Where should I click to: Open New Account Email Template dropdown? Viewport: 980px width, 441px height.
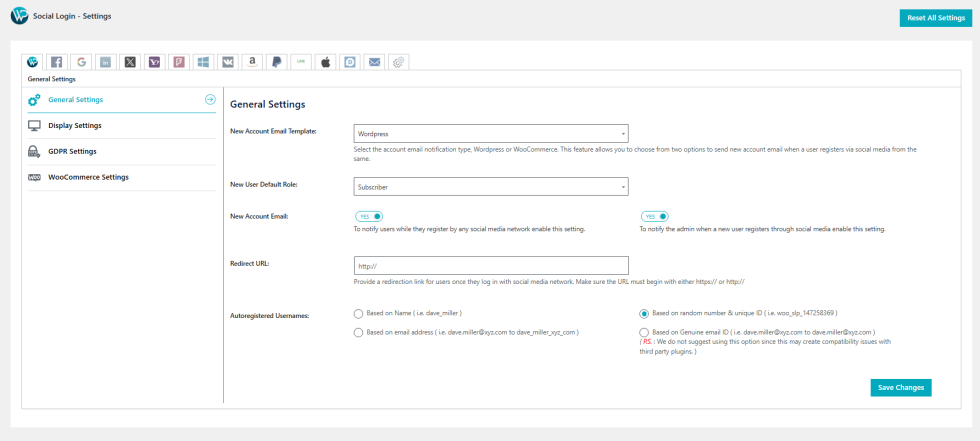click(491, 133)
